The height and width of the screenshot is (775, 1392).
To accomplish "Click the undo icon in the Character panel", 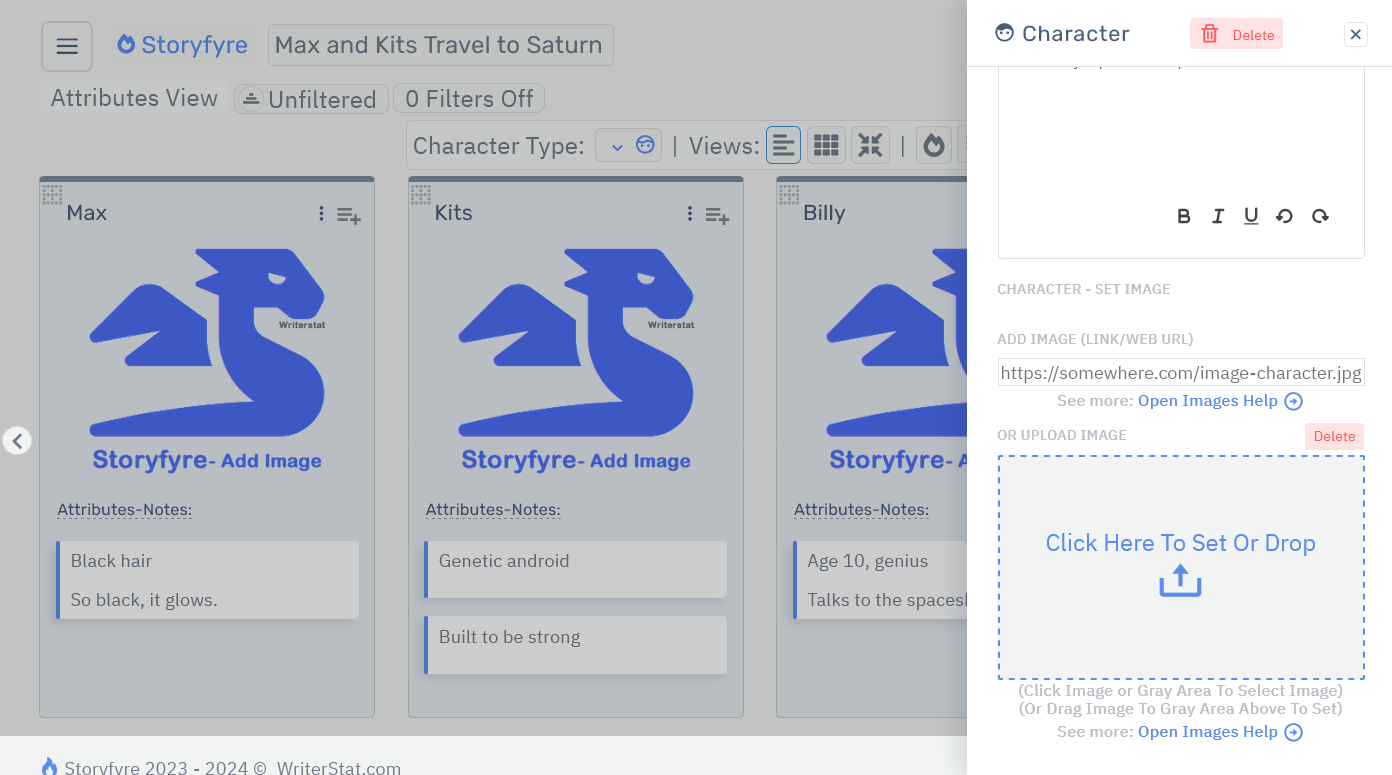I will (x=1285, y=215).
